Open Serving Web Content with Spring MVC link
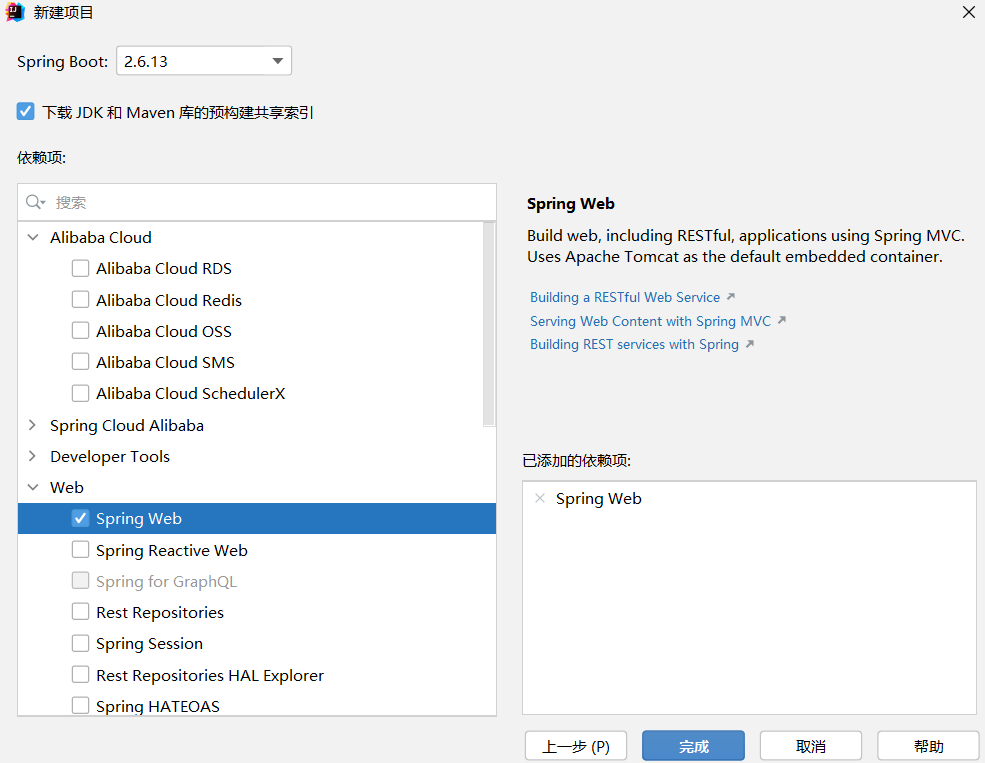Screen dimensions: 985x763 point(650,321)
